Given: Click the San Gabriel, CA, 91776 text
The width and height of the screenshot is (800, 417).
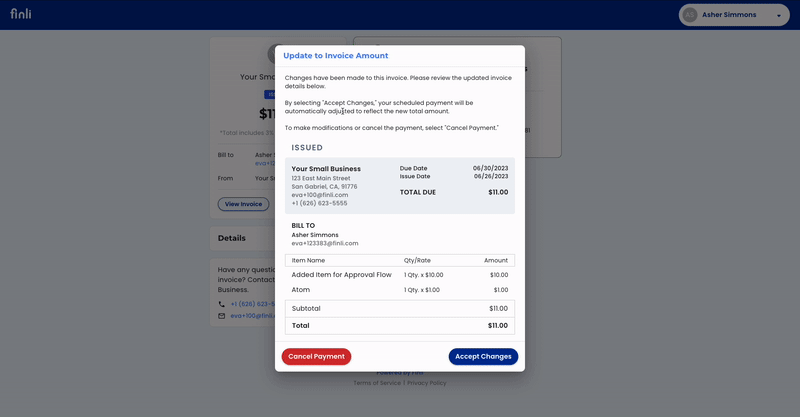Looking at the screenshot, I should pos(324,186).
